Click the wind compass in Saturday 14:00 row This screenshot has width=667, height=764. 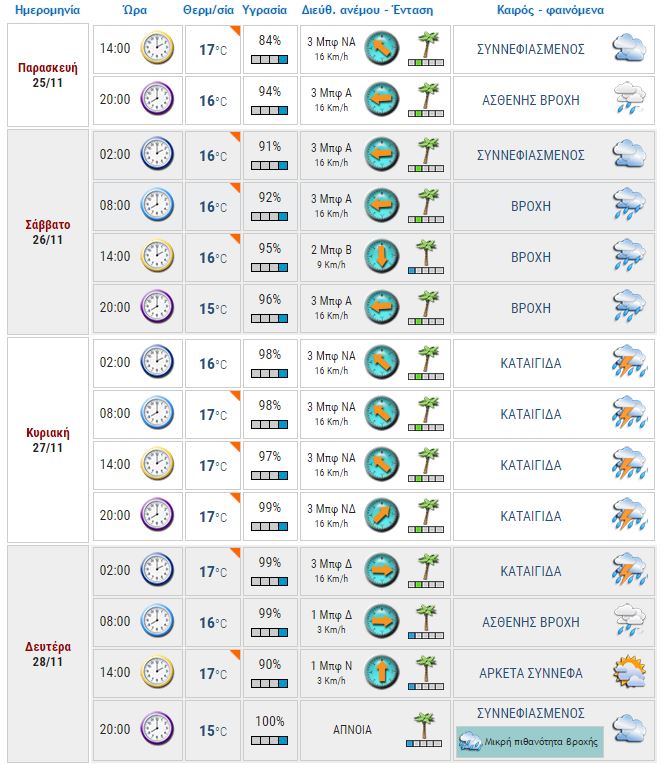click(382, 256)
